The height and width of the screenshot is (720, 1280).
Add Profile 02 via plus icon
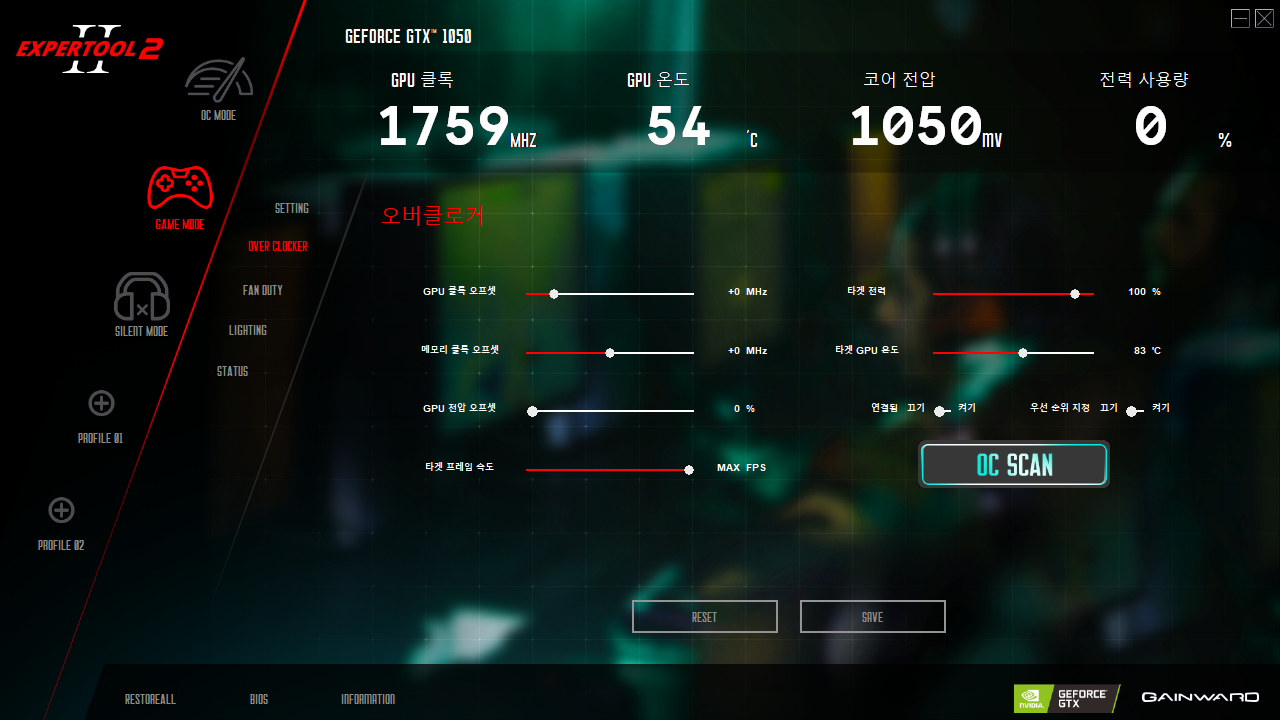pyautogui.click(x=61, y=510)
